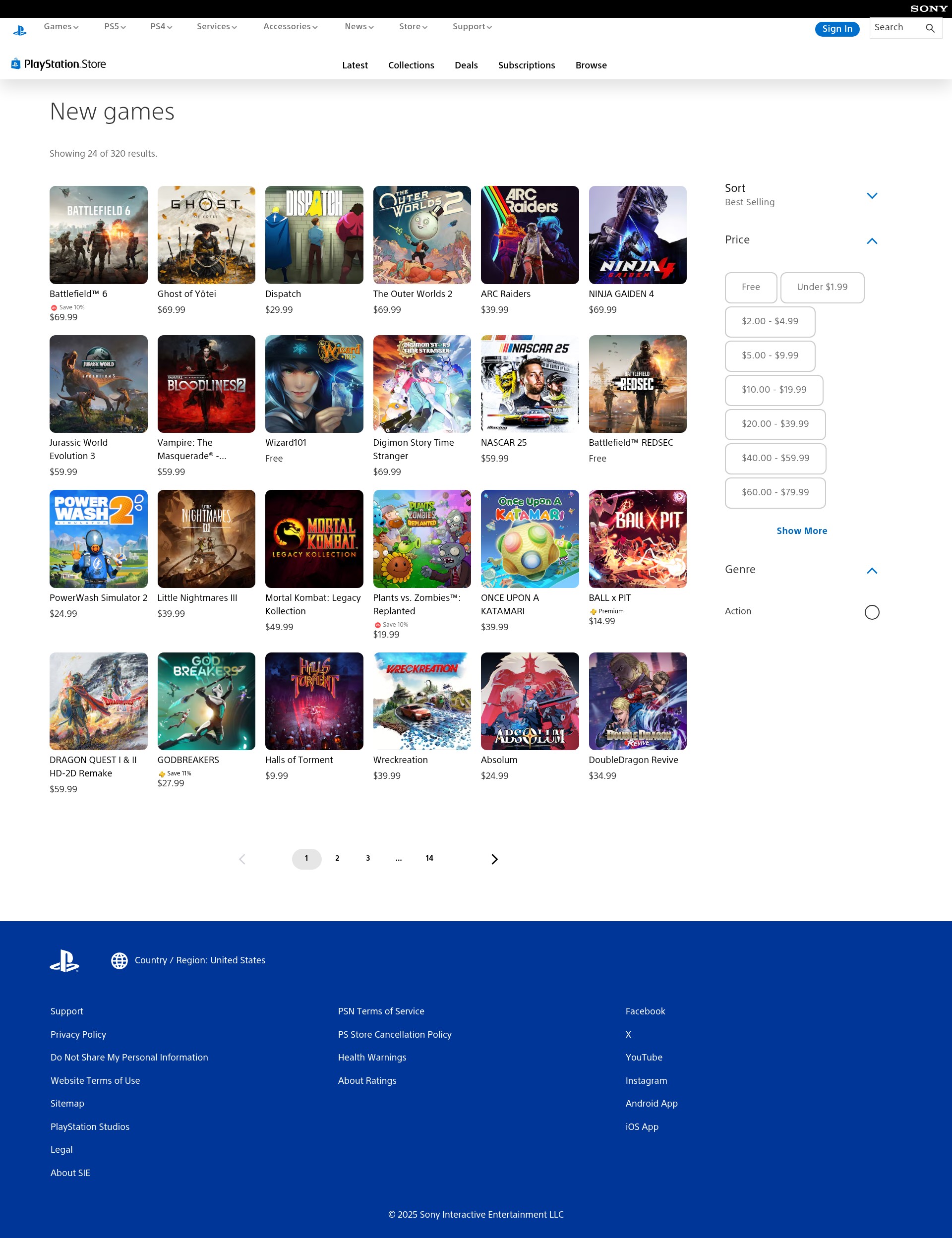Screen dimensions: 952x1238
Task: Toggle the $5.00 - $9.99 price filter
Action: [x=770, y=356]
